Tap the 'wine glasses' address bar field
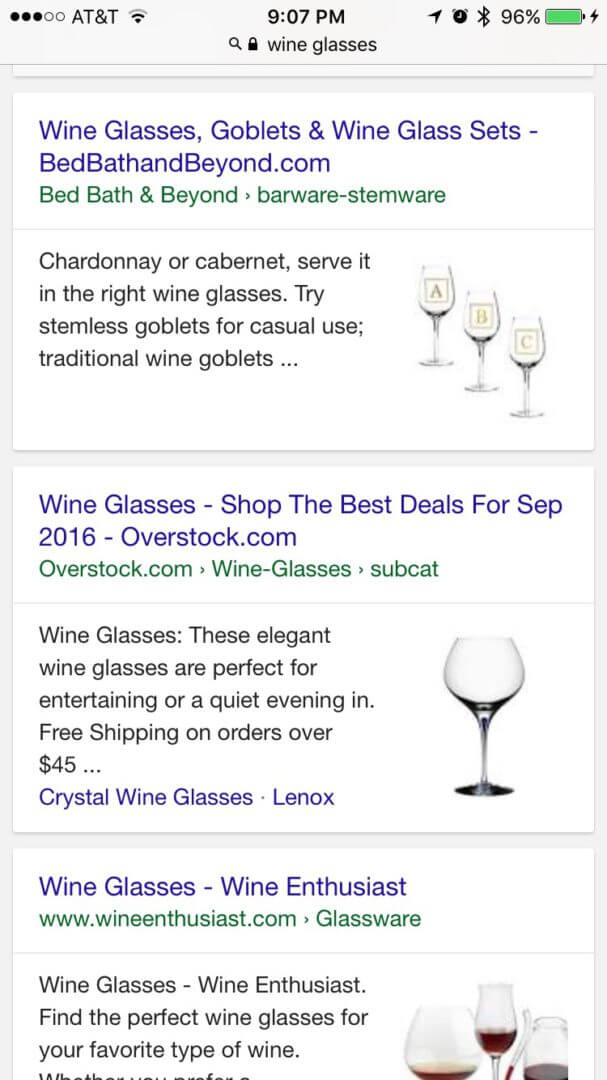Image resolution: width=607 pixels, height=1080 pixels. [320, 44]
